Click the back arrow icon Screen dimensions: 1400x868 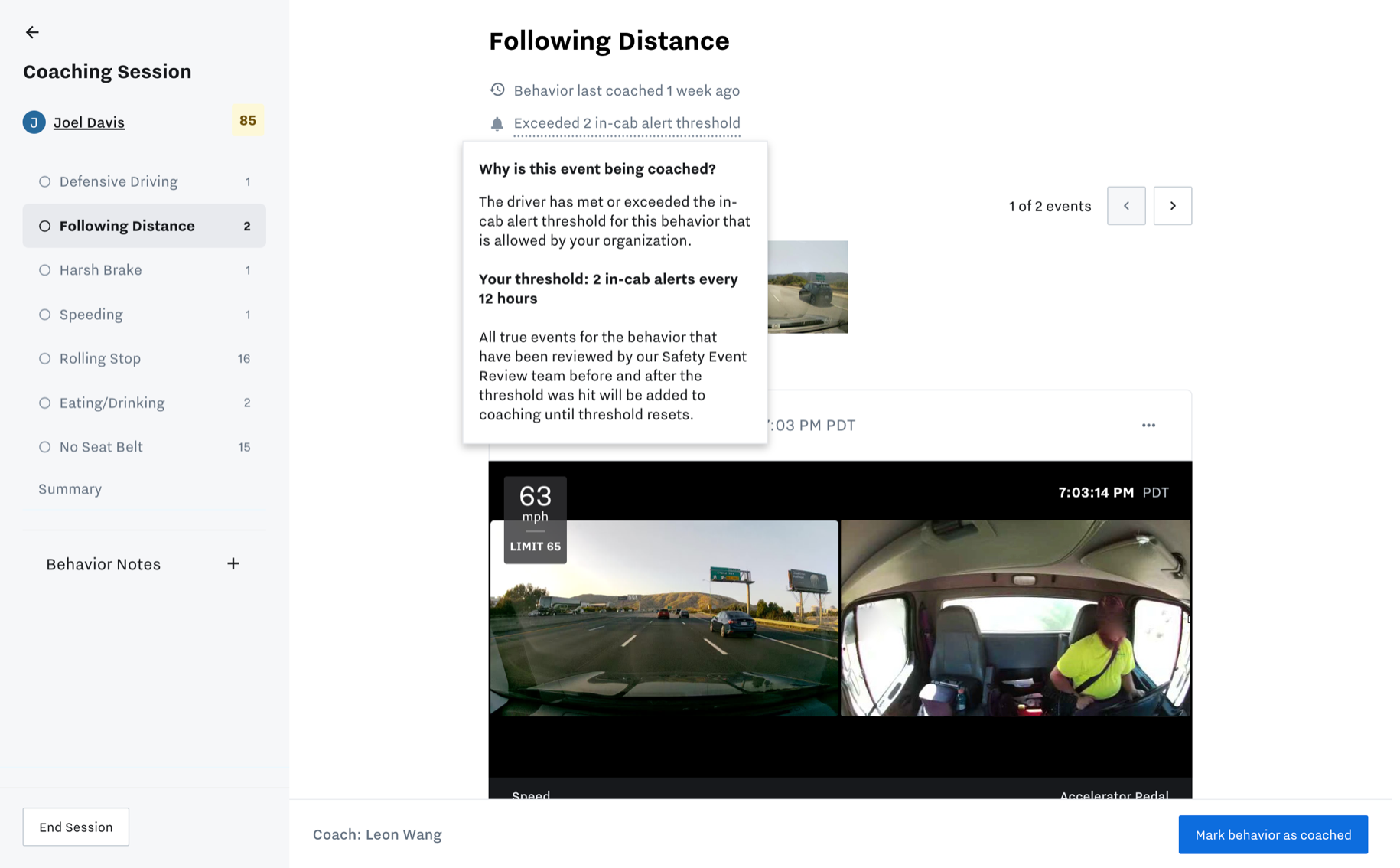32,32
